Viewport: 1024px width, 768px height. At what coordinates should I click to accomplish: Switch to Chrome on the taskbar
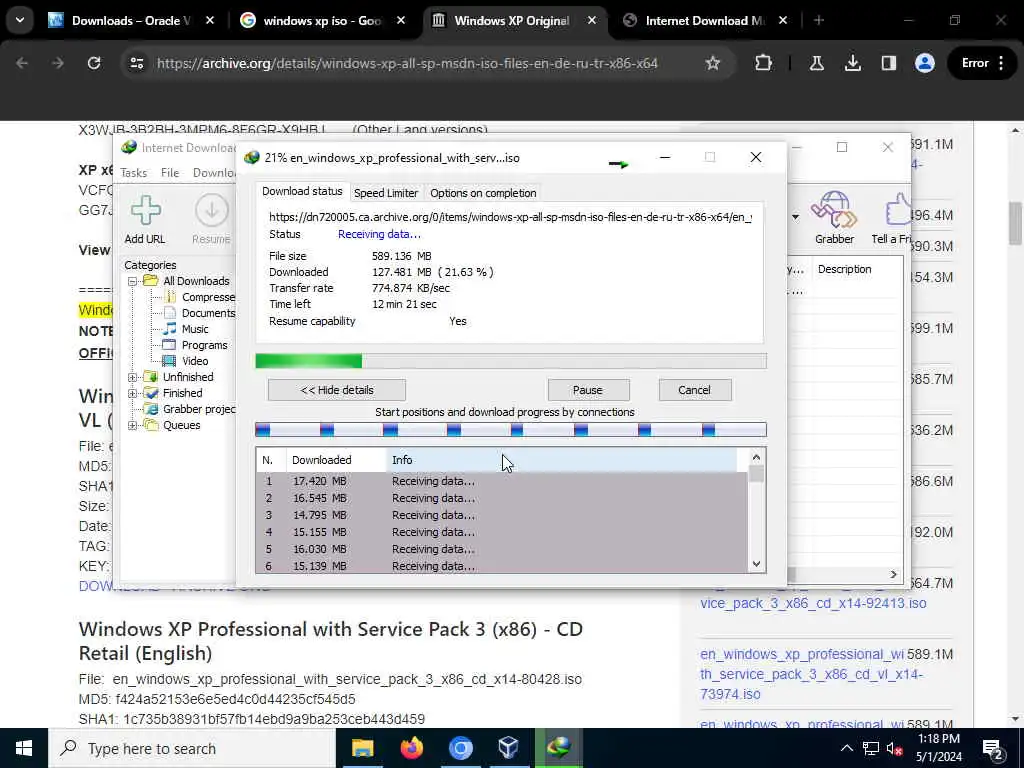(x=460, y=748)
